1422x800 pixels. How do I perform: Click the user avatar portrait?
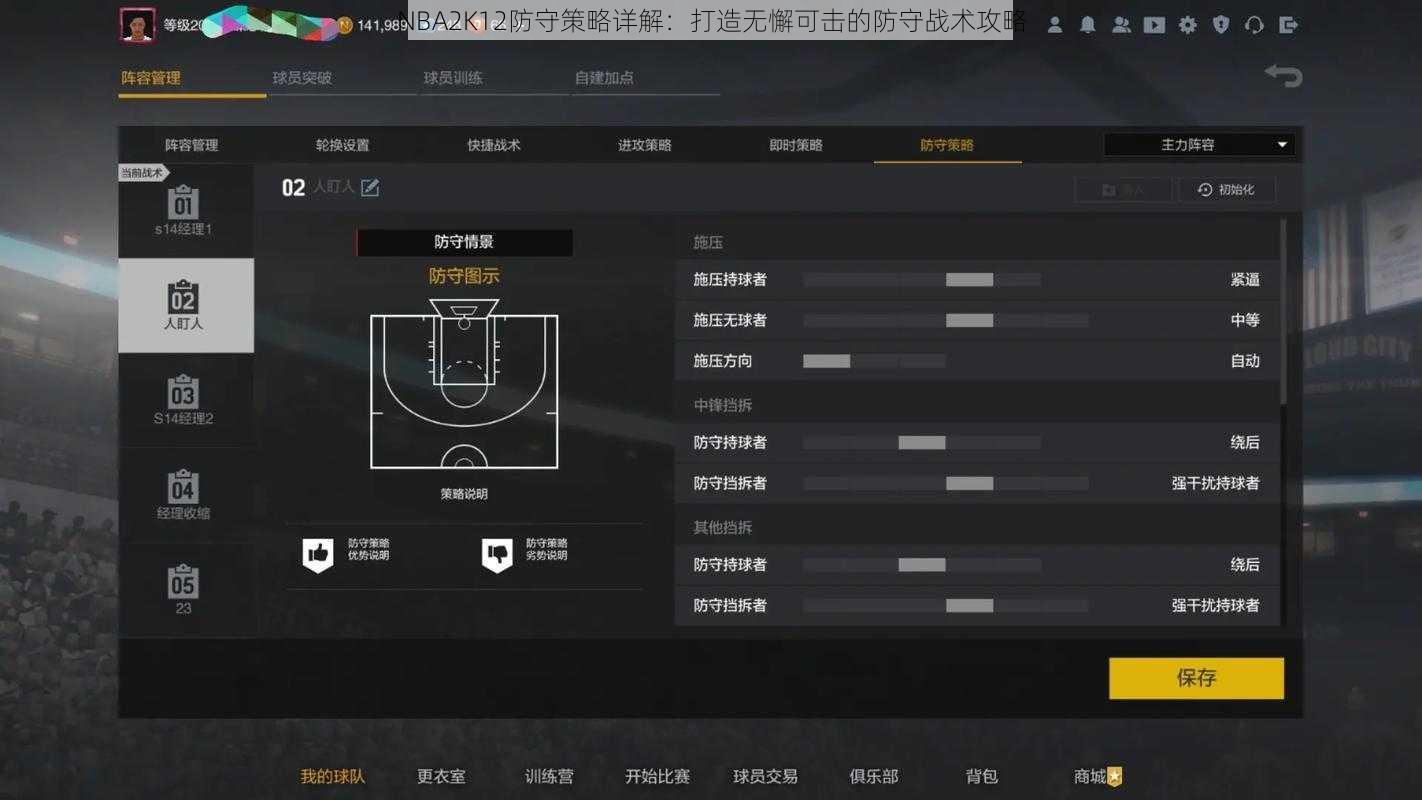pyautogui.click(x=137, y=25)
